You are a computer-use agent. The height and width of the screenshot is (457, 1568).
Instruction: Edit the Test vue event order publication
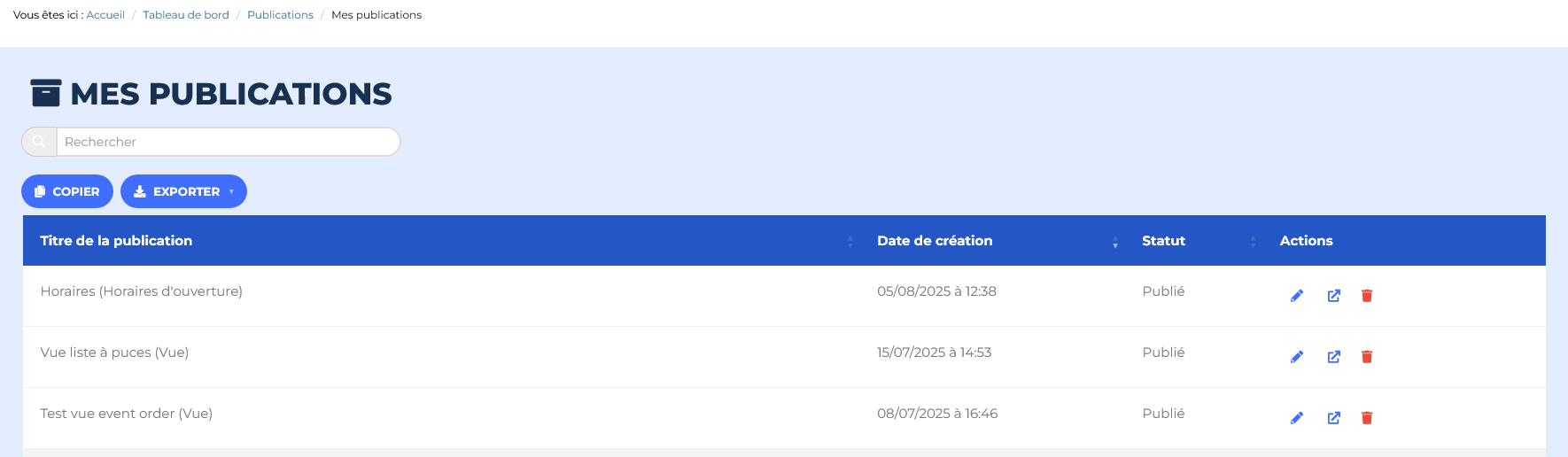point(1297,418)
